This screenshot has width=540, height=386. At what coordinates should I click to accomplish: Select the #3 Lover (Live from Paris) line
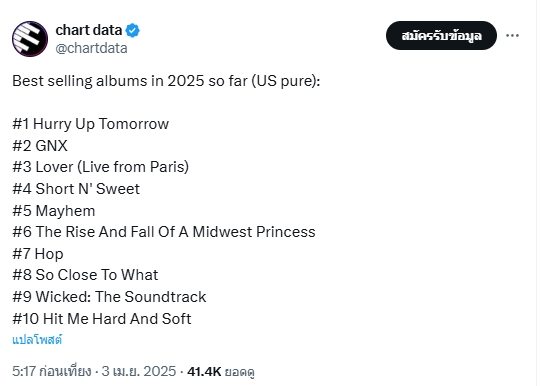[101, 167]
